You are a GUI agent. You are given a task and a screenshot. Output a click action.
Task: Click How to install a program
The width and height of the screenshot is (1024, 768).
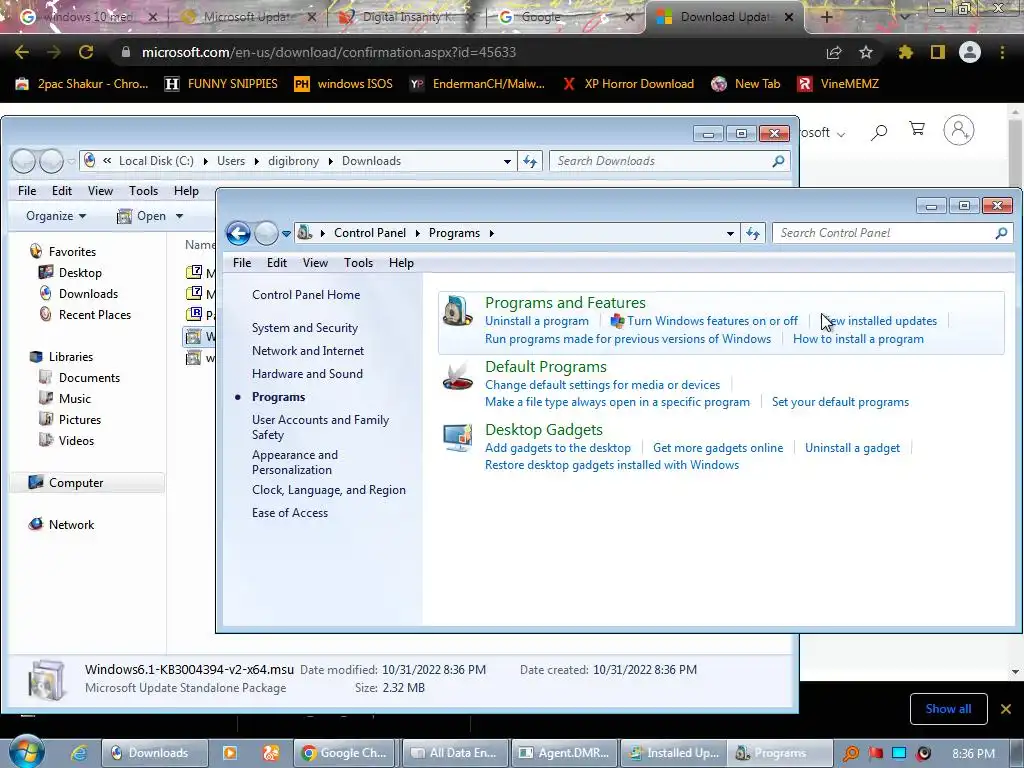pyautogui.click(x=858, y=339)
